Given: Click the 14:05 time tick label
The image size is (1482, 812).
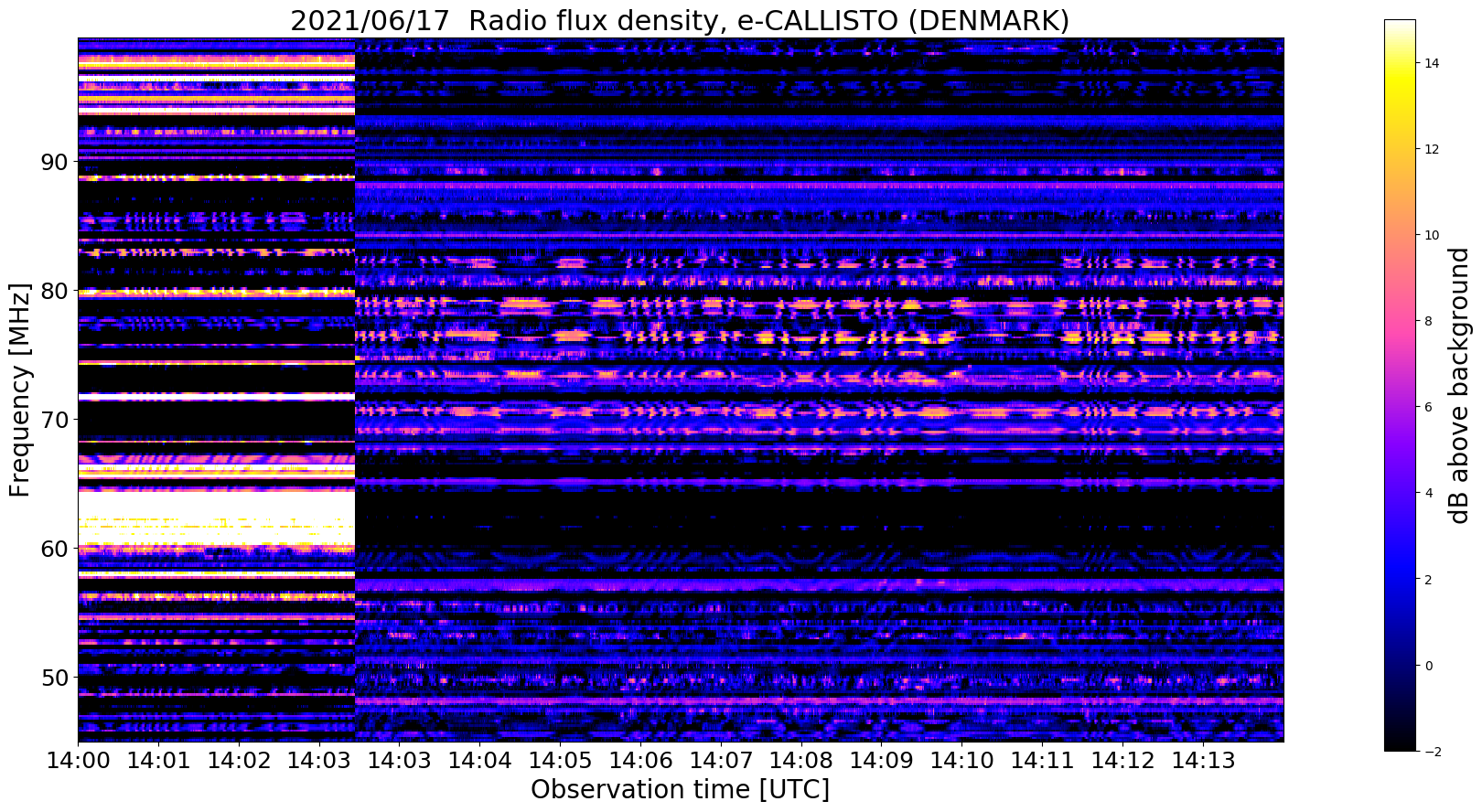Looking at the screenshot, I should click(560, 761).
